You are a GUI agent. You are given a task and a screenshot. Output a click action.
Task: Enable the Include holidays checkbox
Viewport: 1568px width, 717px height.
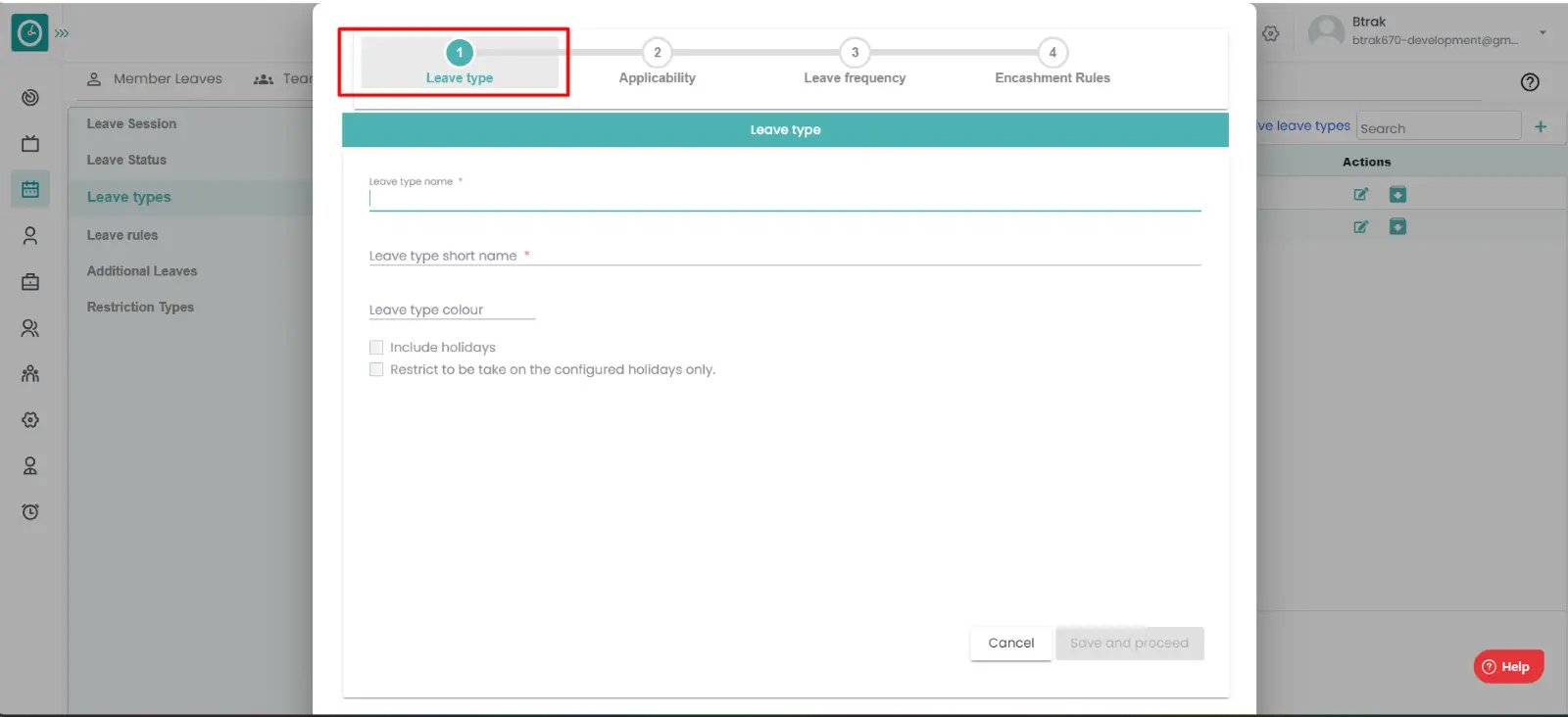[376, 348]
